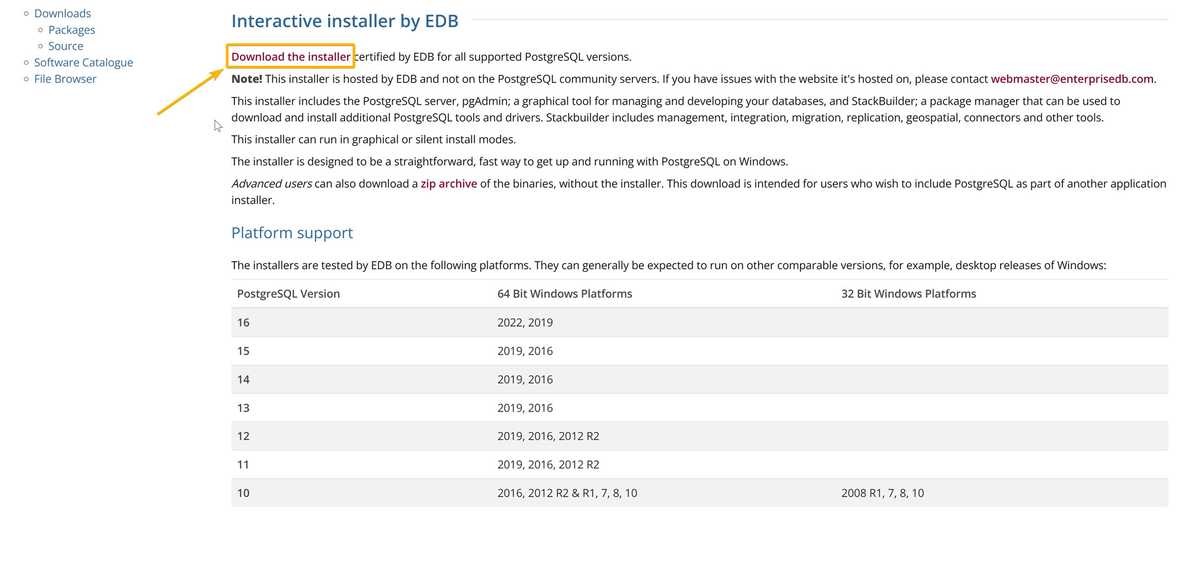The image size is (1200, 563).
Task: Click the PostgreSQL Version column header
Action: [x=288, y=294]
